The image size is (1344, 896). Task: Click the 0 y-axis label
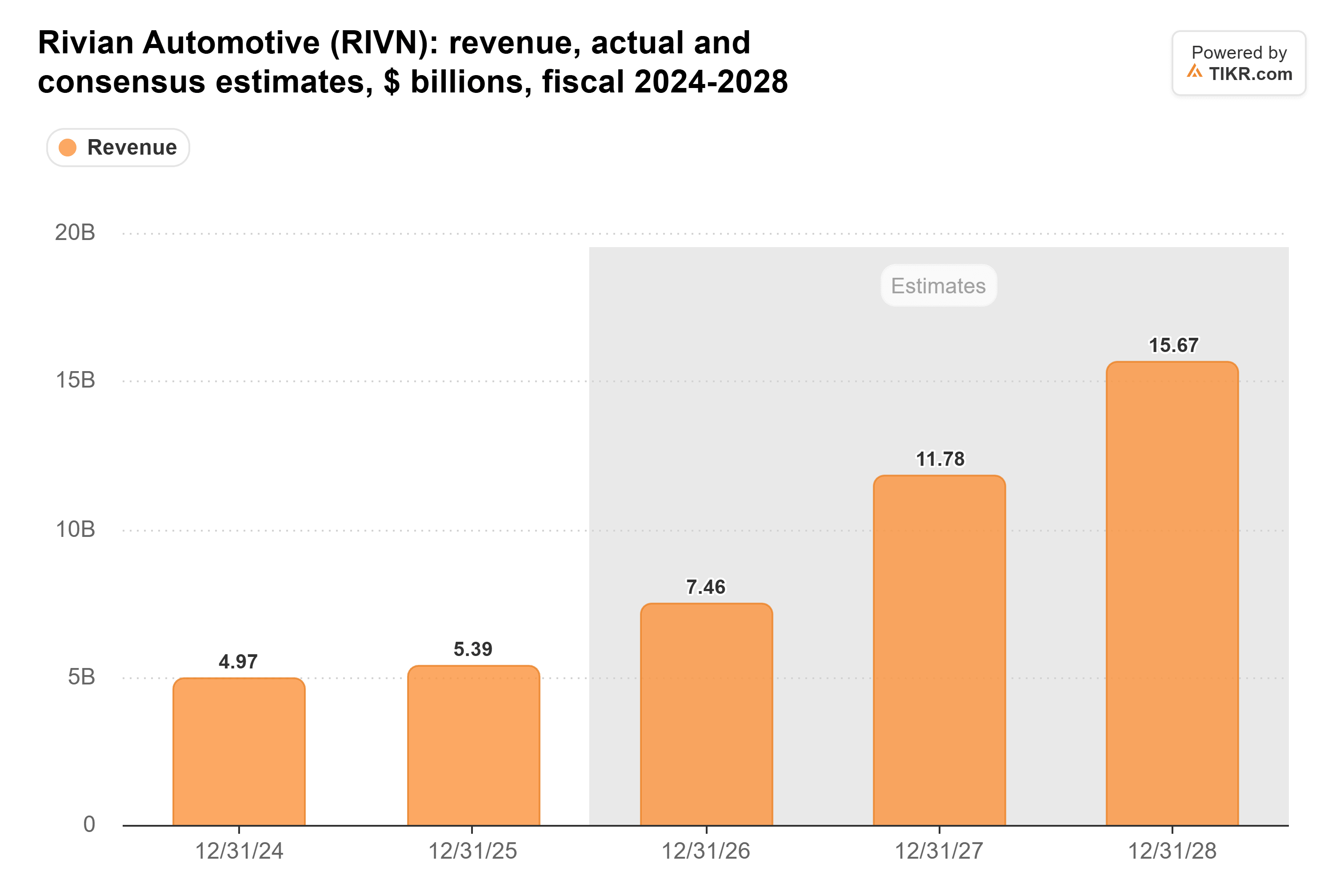point(89,824)
